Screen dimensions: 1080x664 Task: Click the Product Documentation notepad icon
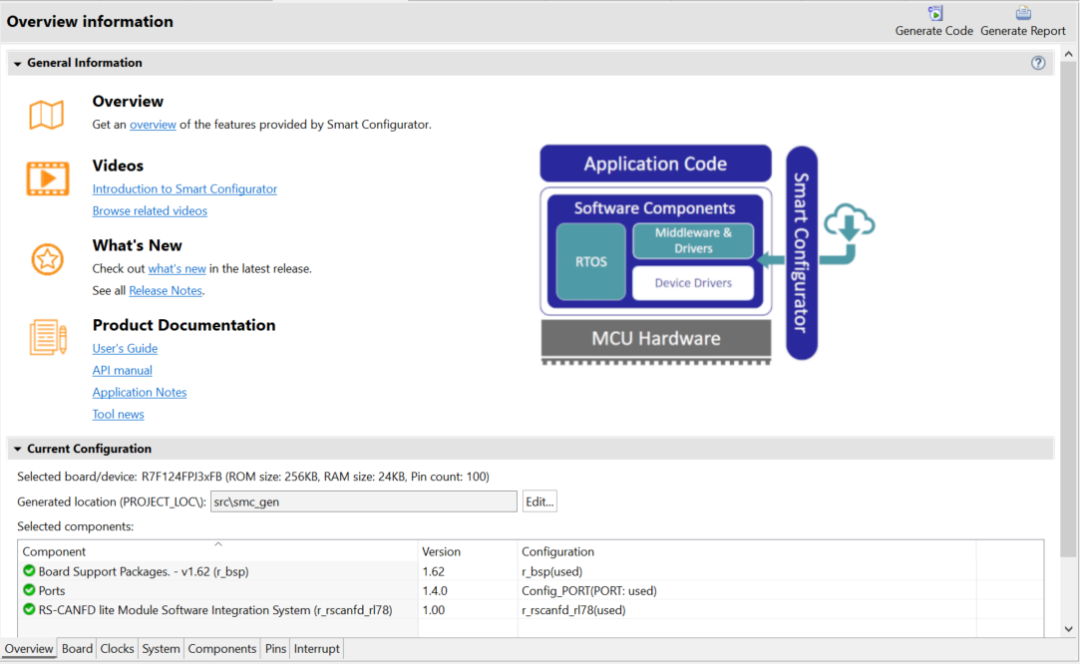(48, 338)
